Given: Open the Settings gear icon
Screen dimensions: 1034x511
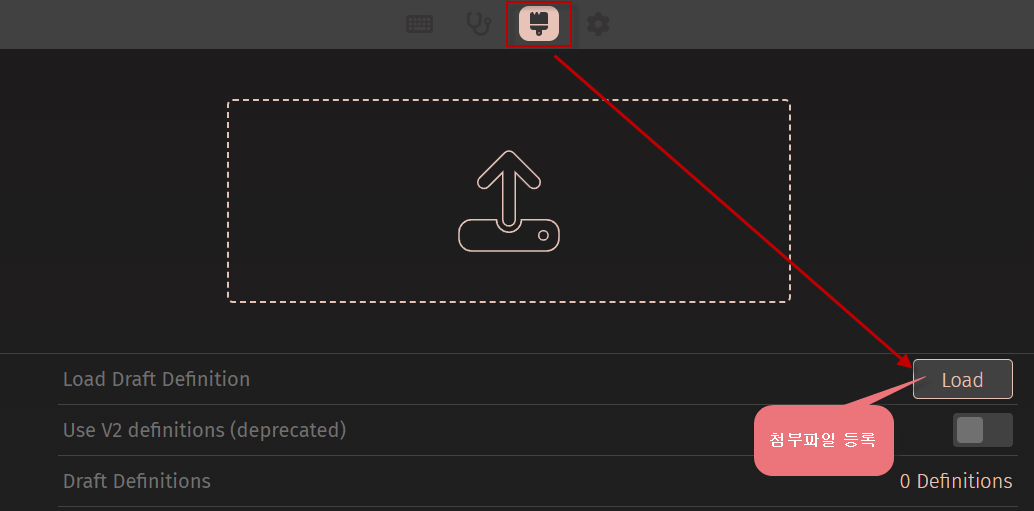Looking at the screenshot, I should pos(598,24).
